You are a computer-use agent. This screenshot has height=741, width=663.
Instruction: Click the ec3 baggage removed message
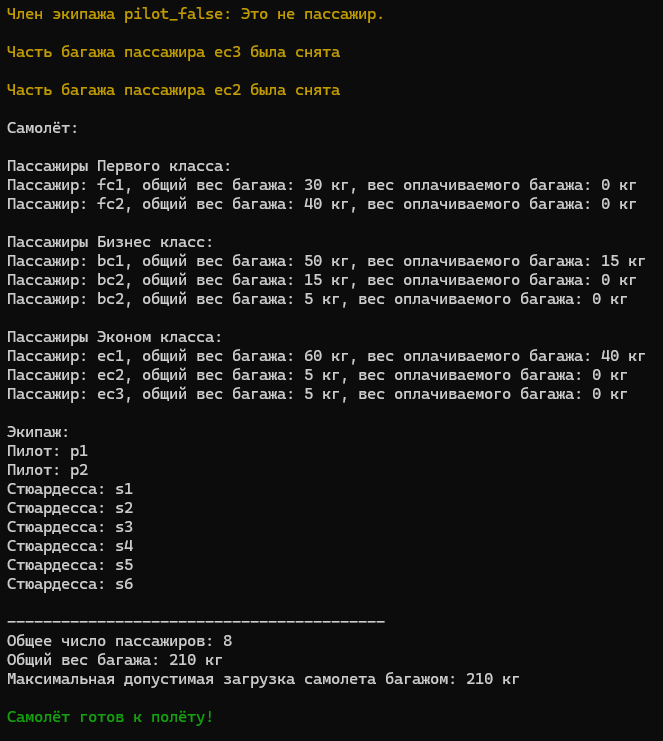[x=173, y=52]
